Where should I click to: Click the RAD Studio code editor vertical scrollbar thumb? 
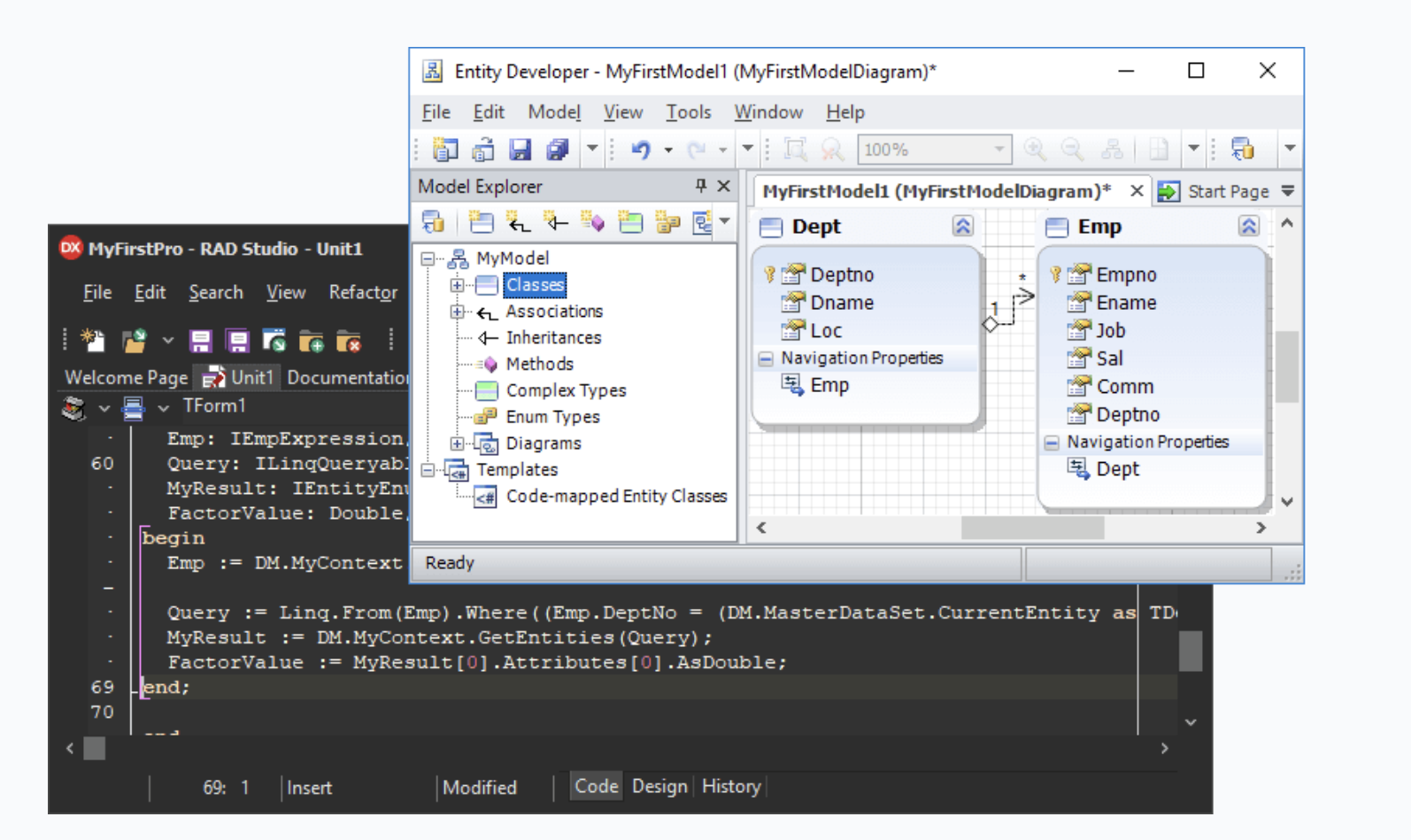[1191, 651]
